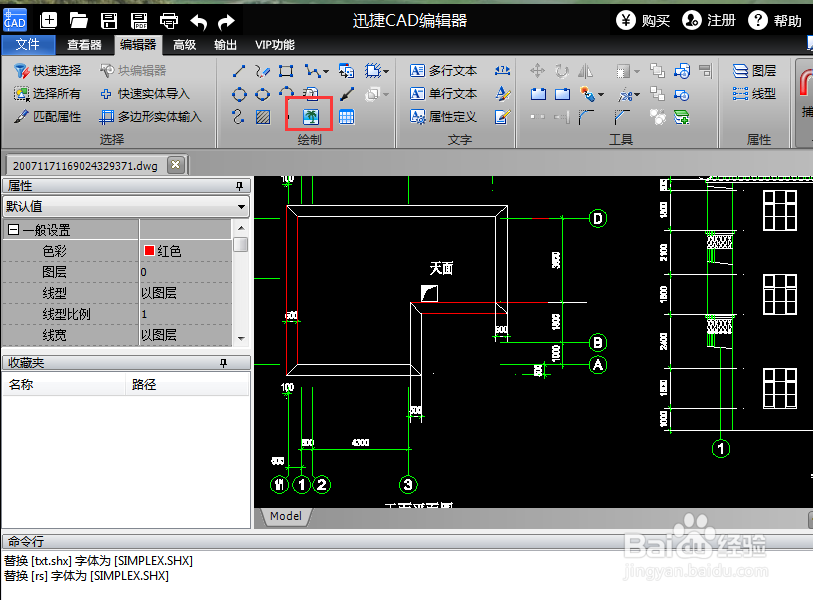Click the 帮助 help button
The height and width of the screenshot is (600, 813).
point(775,21)
